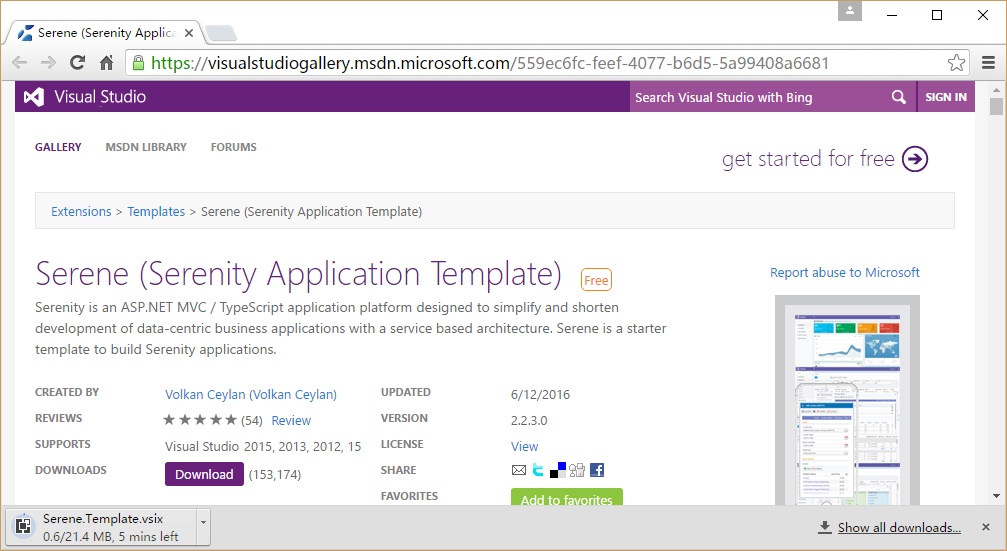The width and height of the screenshot is (1007, 551).
Task: Click the Review link
Action: point(291,421)
